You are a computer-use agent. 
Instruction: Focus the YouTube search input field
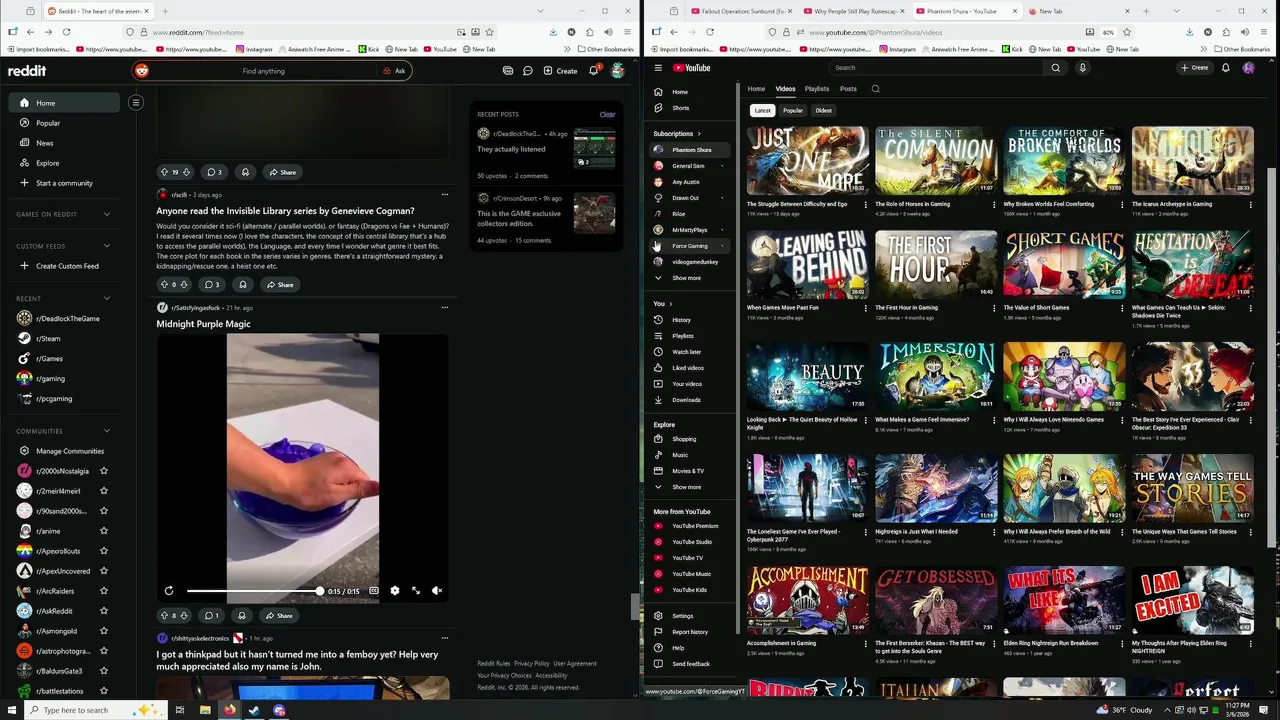click(935, 68)
